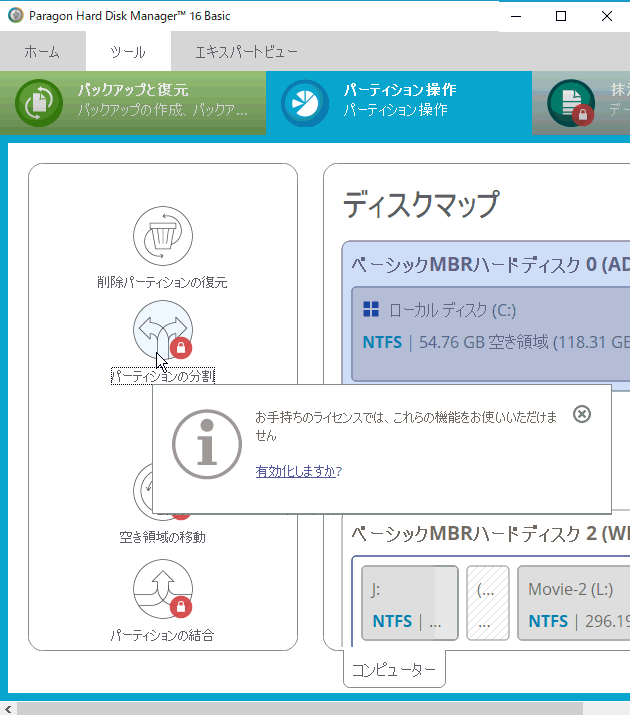Click the Partition Operations pie chart icon
Screen dimensions: 630x715
coord(305,103)
